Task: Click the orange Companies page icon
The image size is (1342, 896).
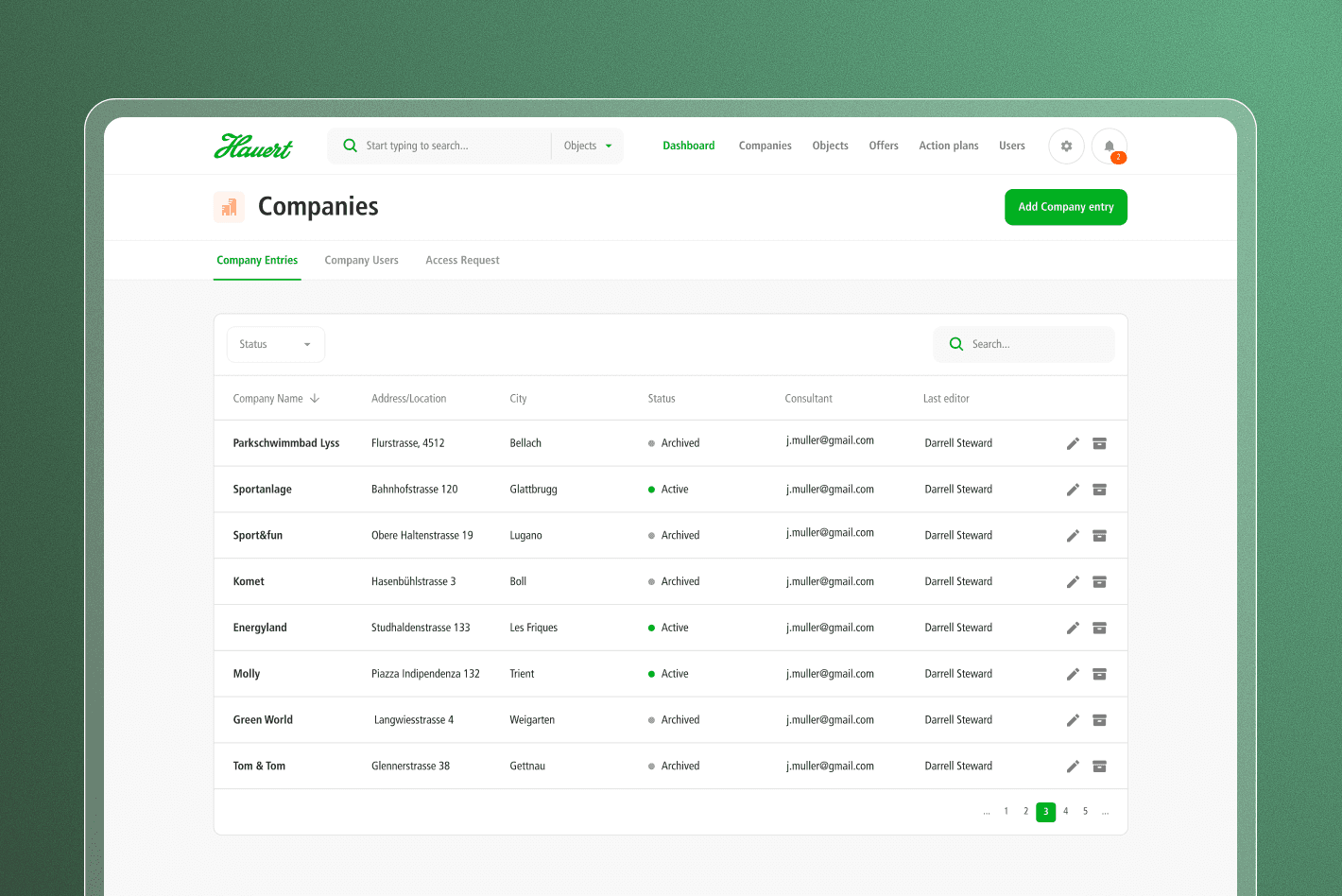Action: (x=229, y=207)
